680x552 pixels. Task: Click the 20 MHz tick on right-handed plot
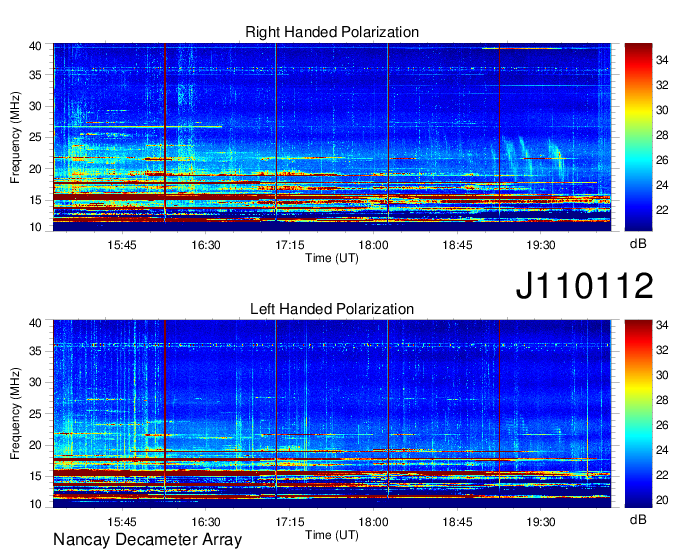[x=35, y=169]
